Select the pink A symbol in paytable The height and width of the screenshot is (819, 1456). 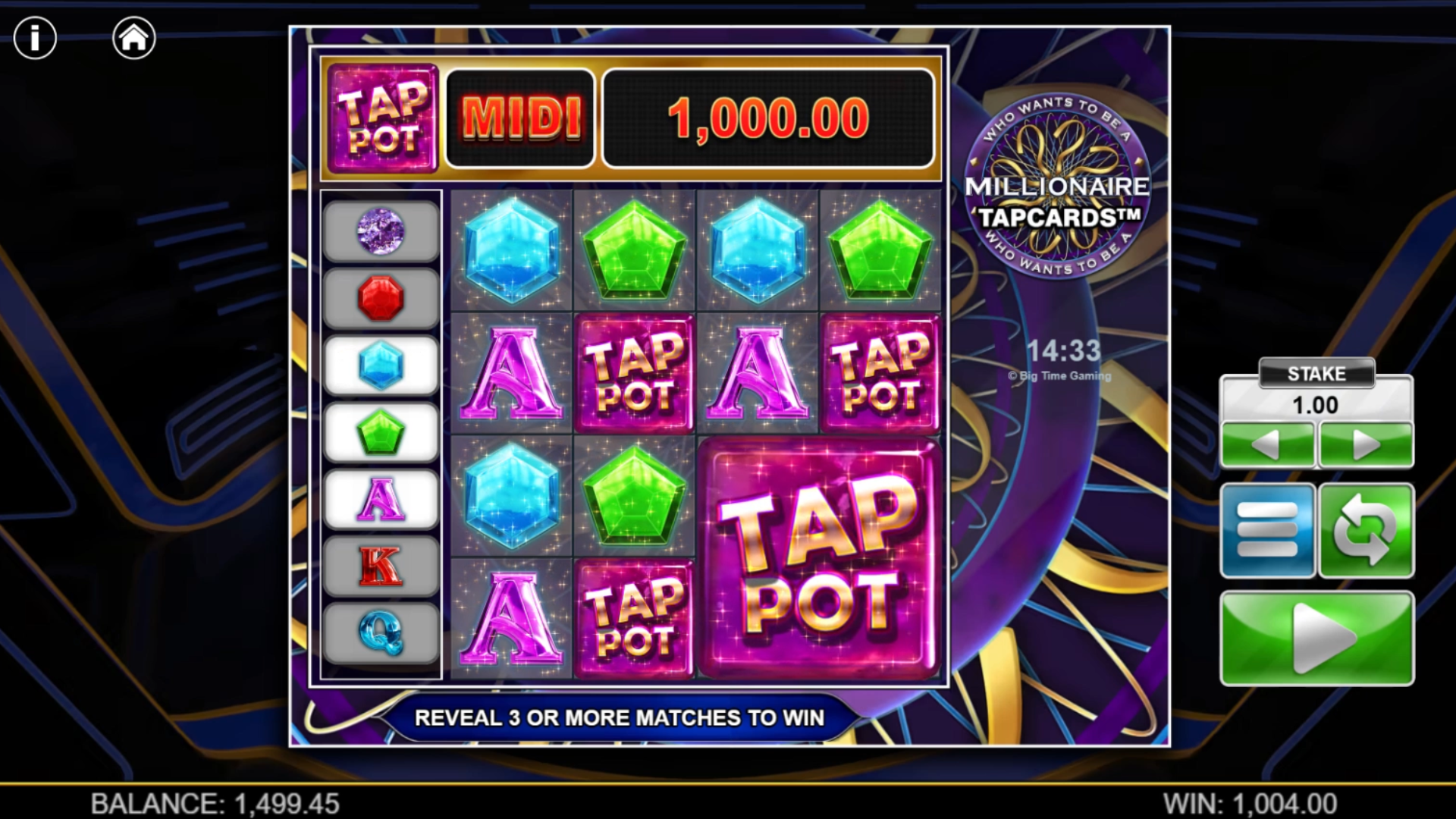(x=381, y=499)
